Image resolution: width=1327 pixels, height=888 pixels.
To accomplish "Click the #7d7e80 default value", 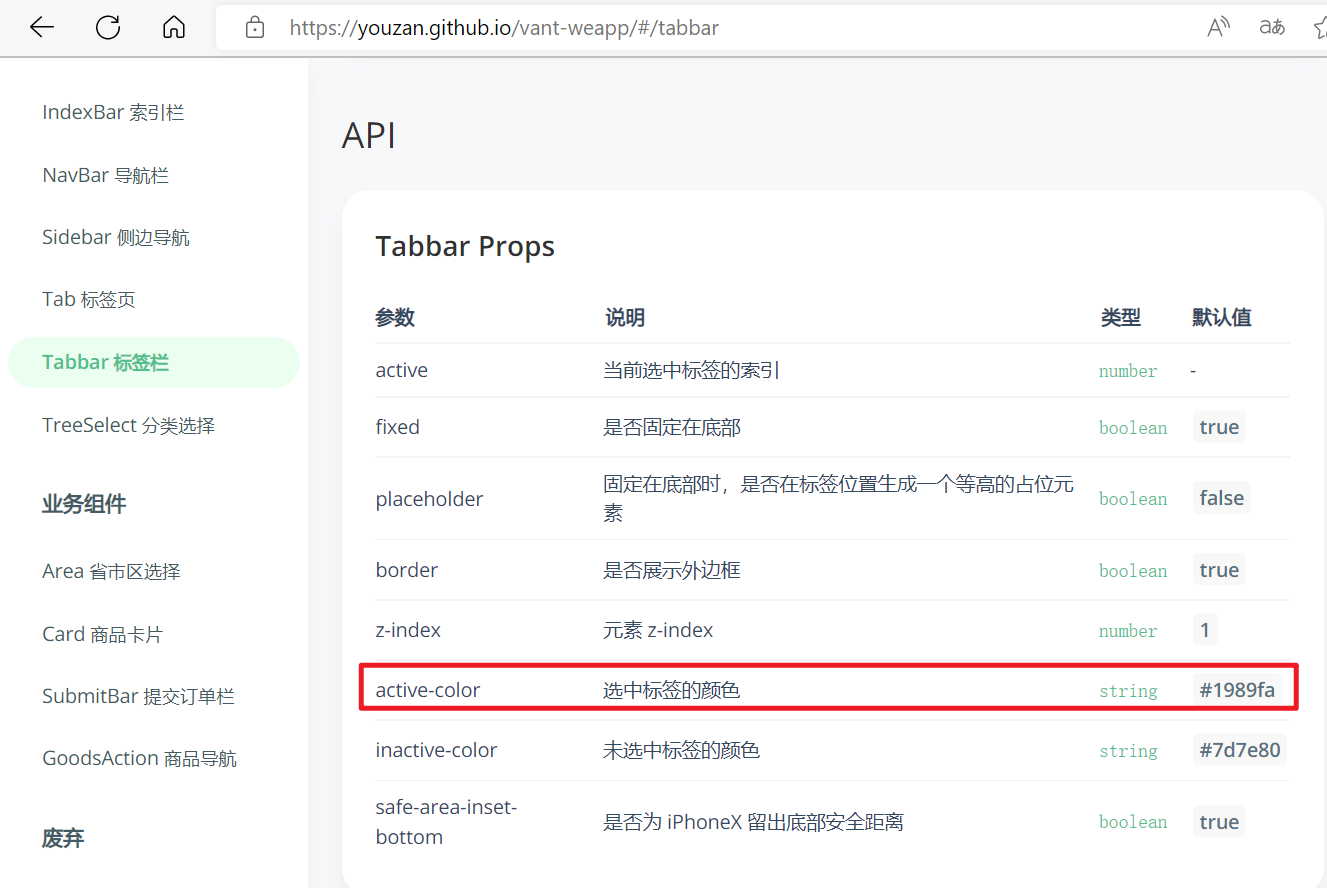I will tap(1239, 750).
